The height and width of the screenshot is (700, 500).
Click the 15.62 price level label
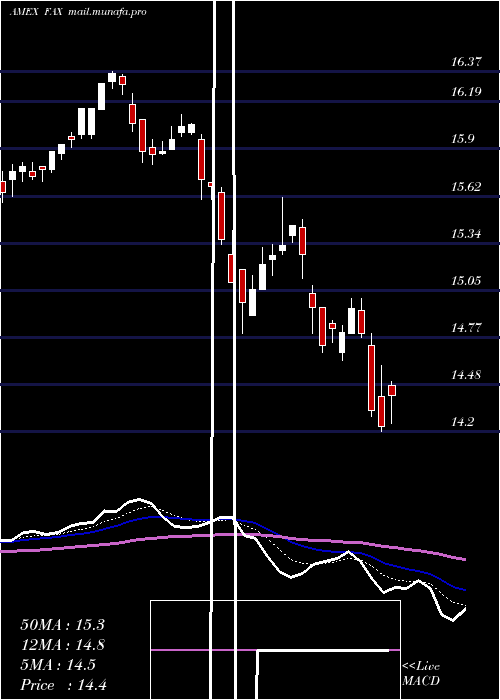(466, 187)
